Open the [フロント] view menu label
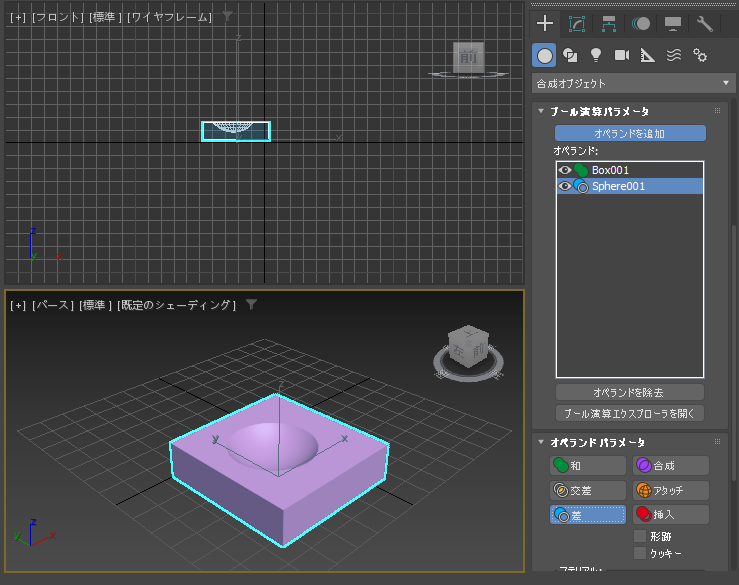This screenshot has height=585, width=739. pyautogui.click(x=57, y=17)
